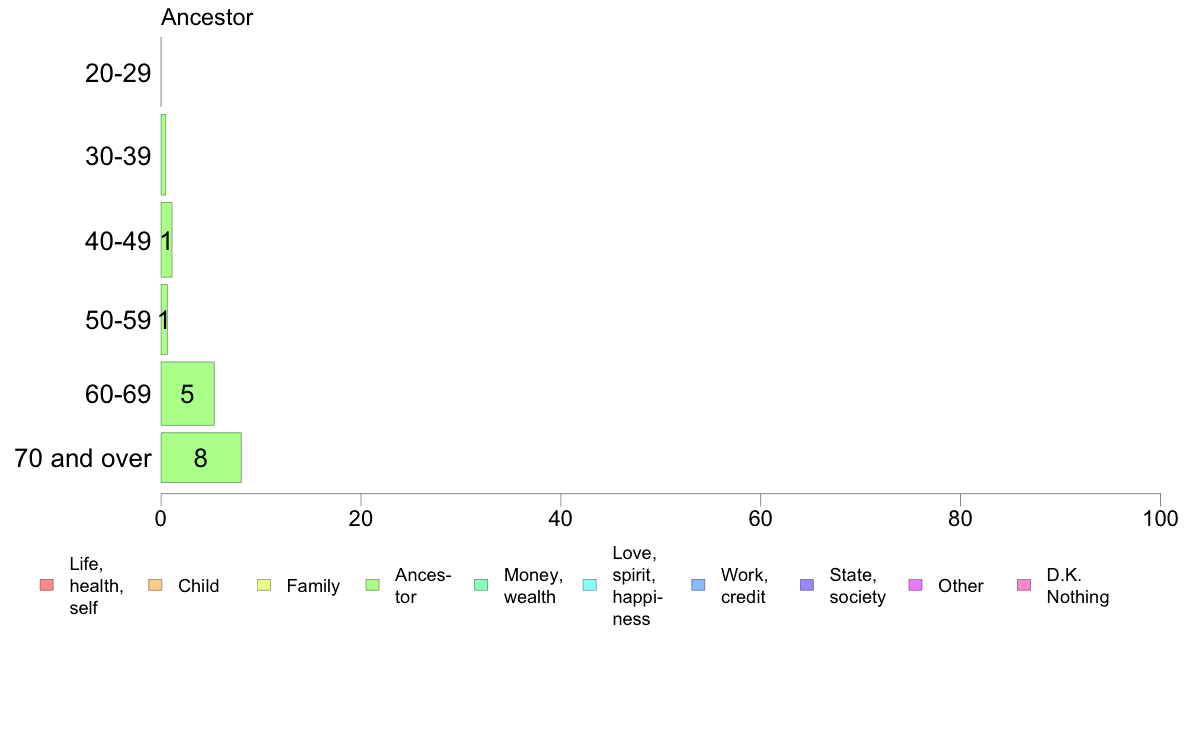1188x736 pixels.
Task: Select the 20-29 axis label
Action: 118,74
